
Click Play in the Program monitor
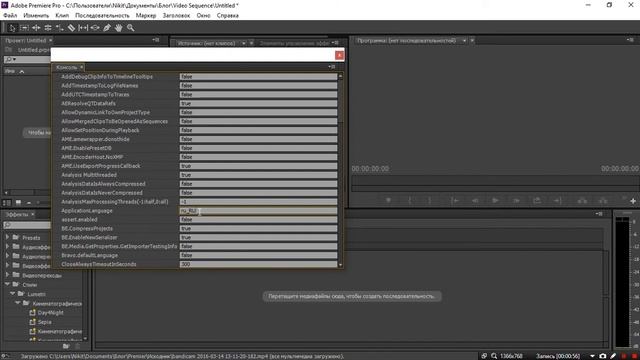[495, 200]
